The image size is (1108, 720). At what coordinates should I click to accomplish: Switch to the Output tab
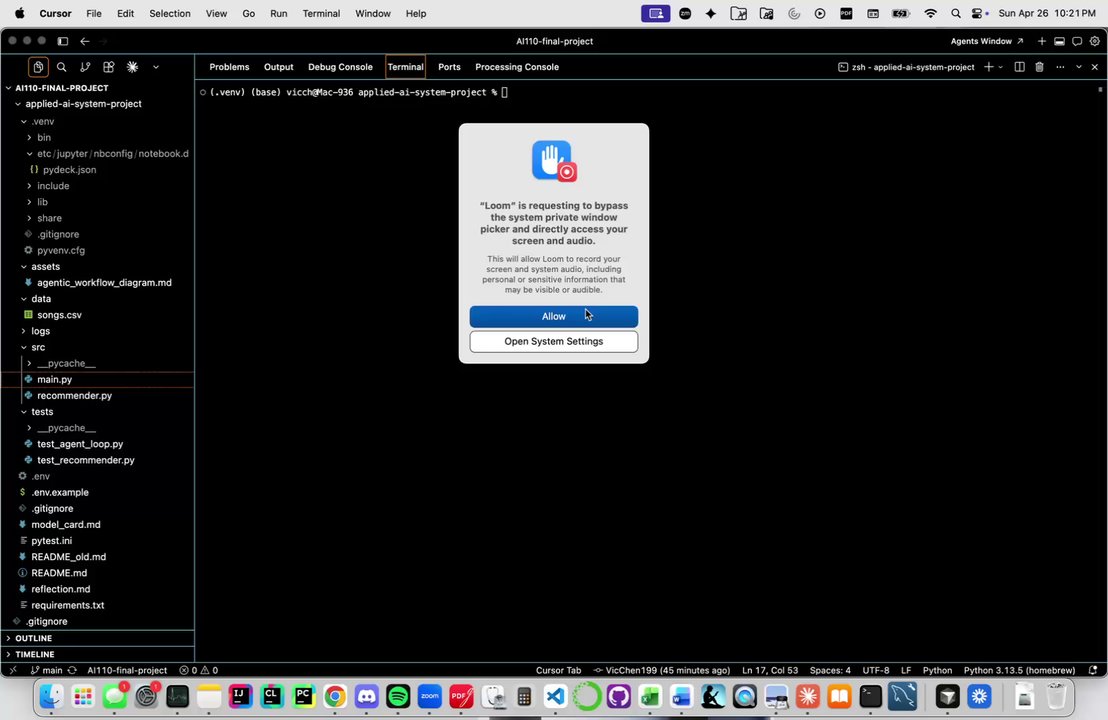[x=278, y=67]
